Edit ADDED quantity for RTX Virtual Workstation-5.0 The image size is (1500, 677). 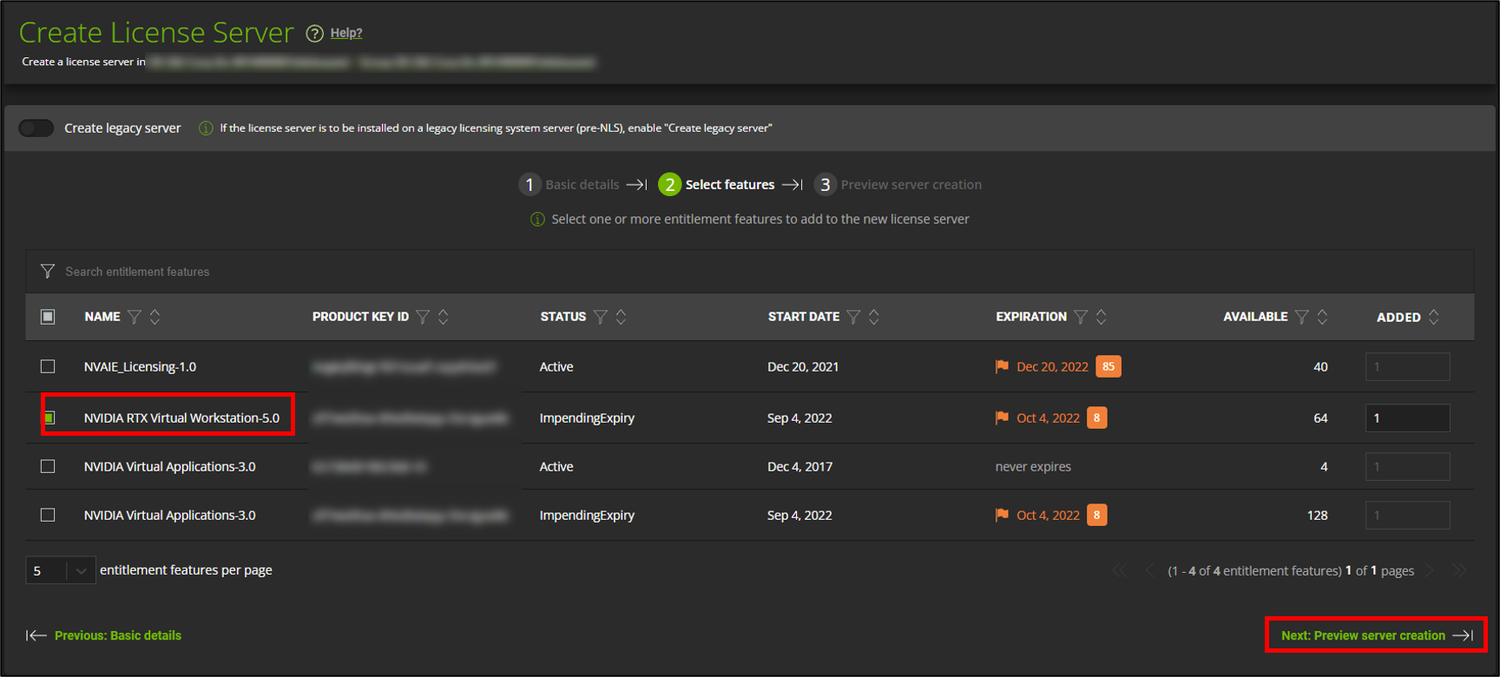click(1408, 417)
